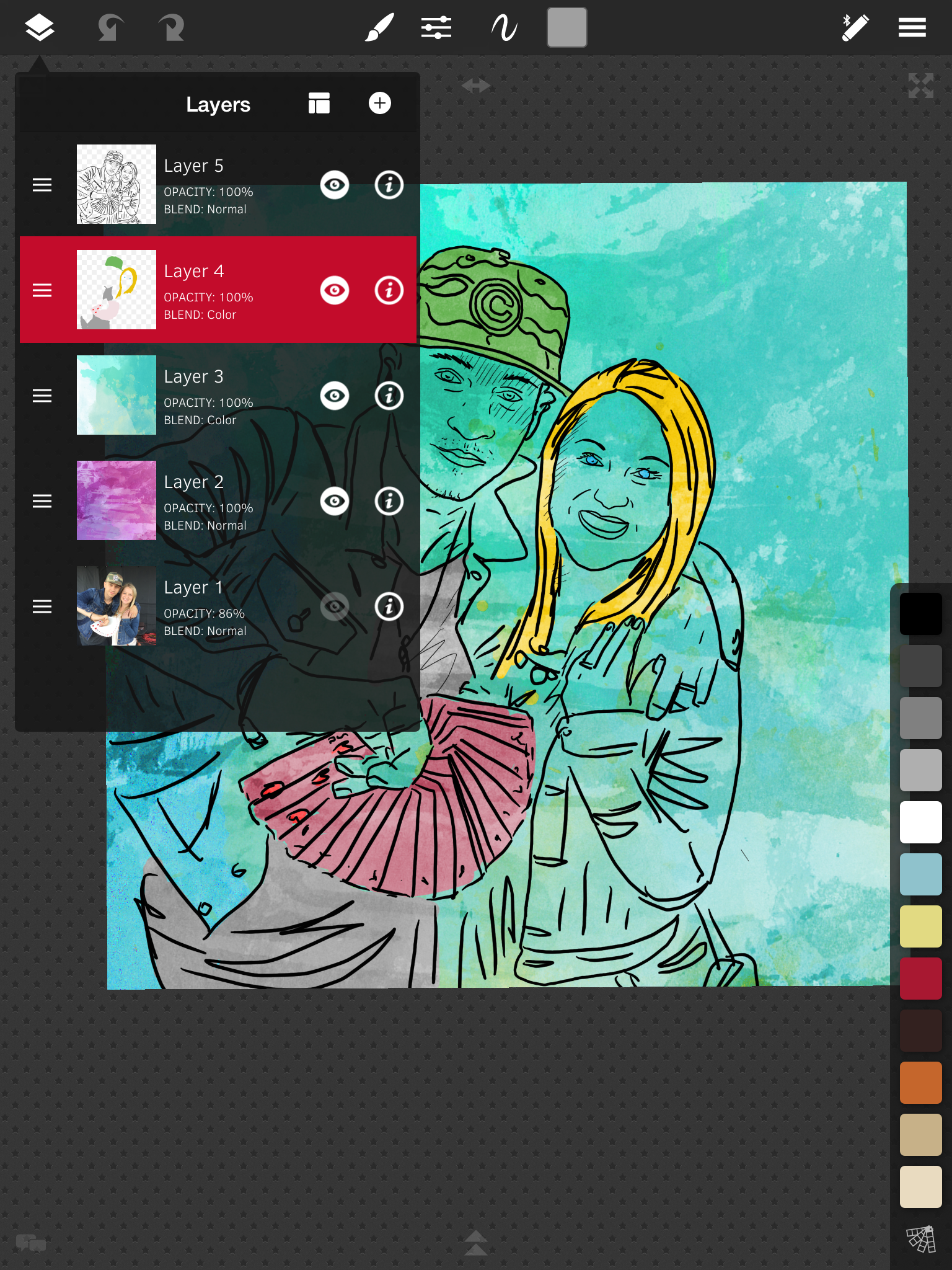Image resolution: width=952 pixels, height=1270 pixels.
Task: Tap the Bluetooth stylus pencil icon
Action: 855,28
